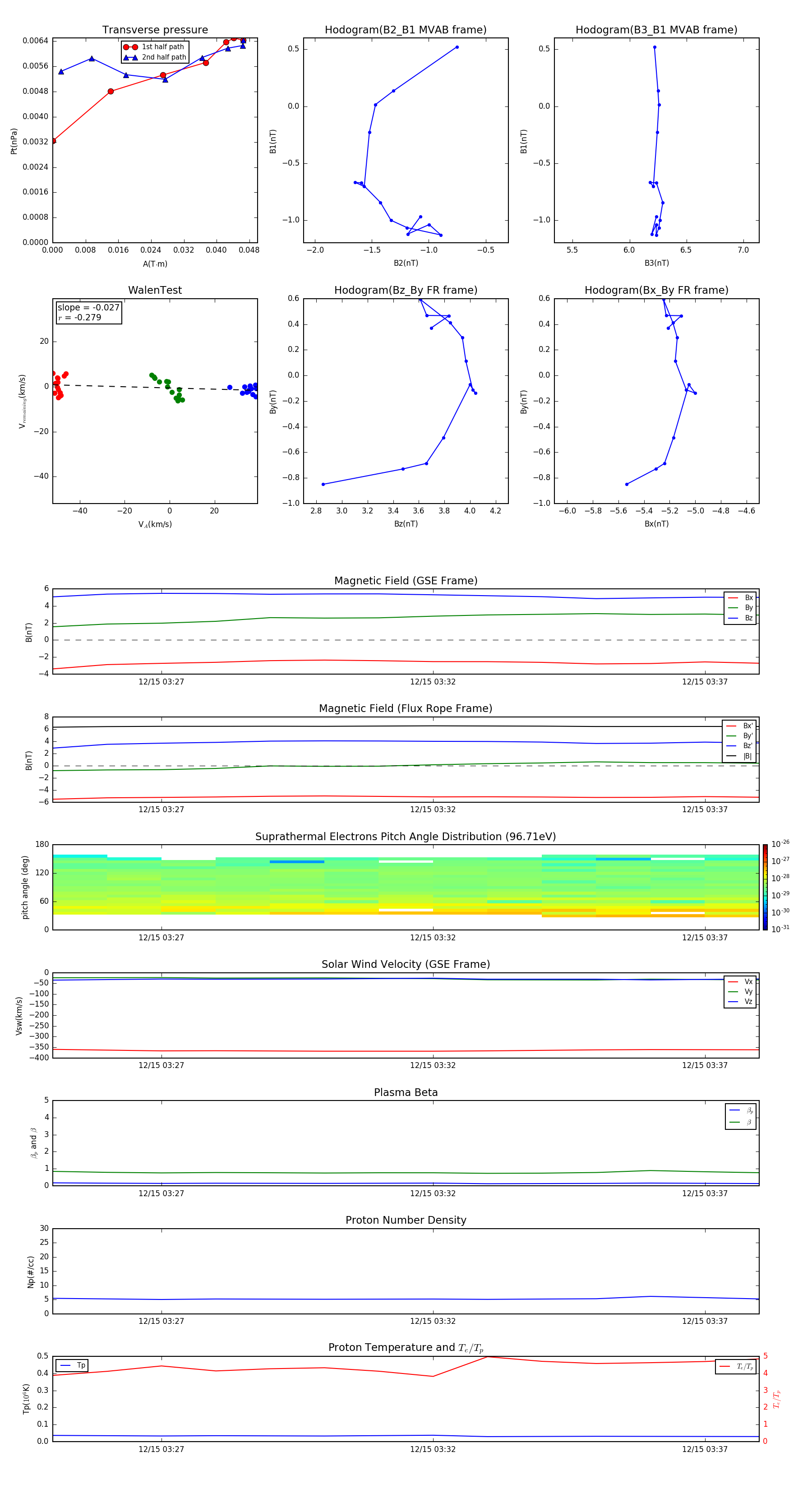The width and height of the screenshot is (812, 1489).
Task: Click the pitch angle distribution colorbar
Action: (765, 887)
